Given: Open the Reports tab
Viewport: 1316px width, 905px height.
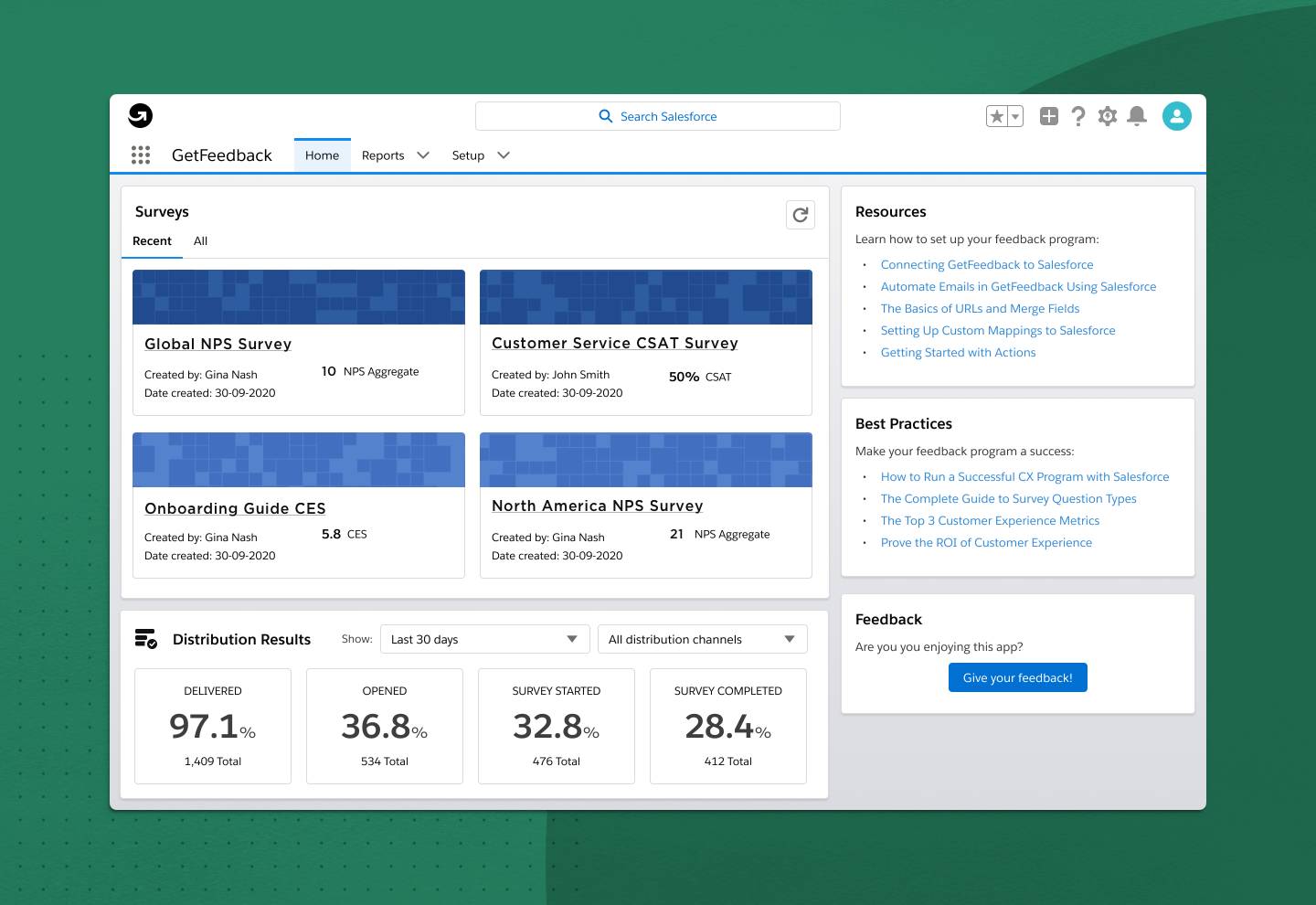Looking at the screenshot, I should 383,155.
